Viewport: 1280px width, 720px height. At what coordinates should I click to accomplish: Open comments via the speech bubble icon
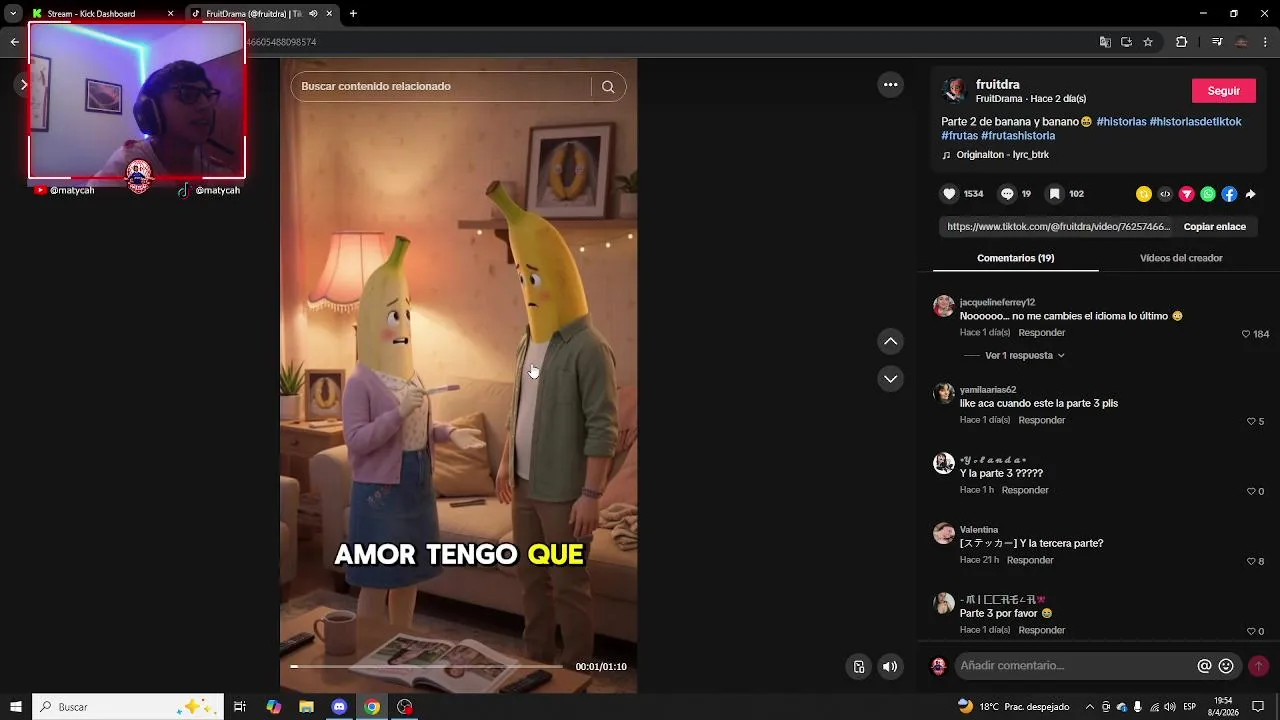tap(1007, 194)
